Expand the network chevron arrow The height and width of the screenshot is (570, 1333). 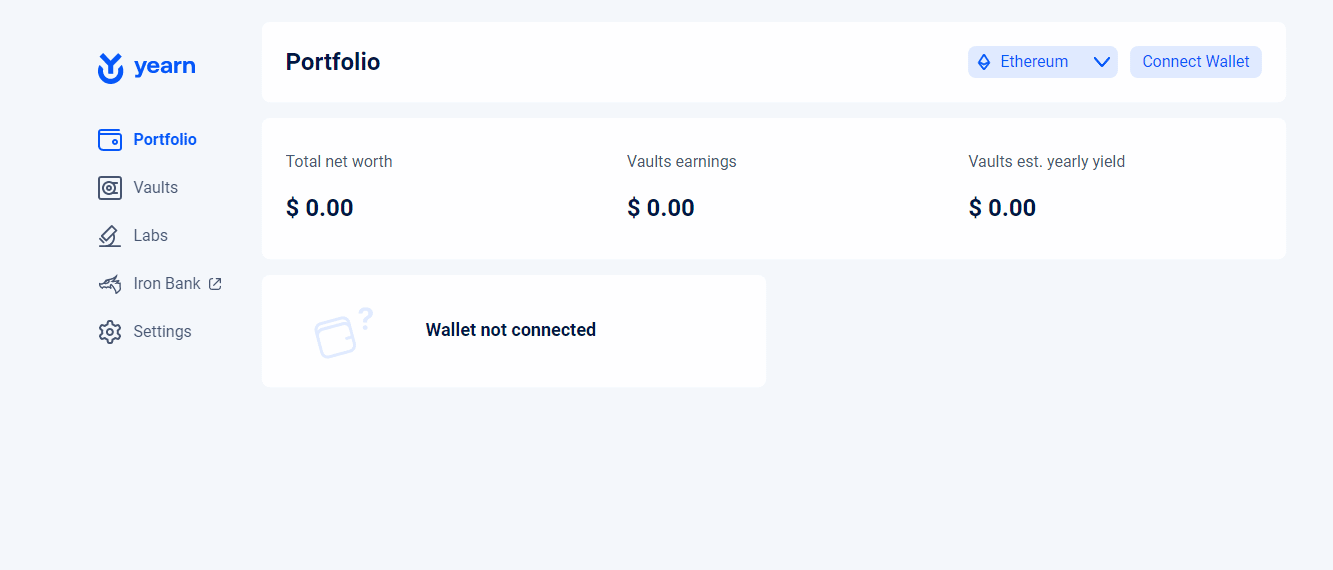click(1102, 62)
